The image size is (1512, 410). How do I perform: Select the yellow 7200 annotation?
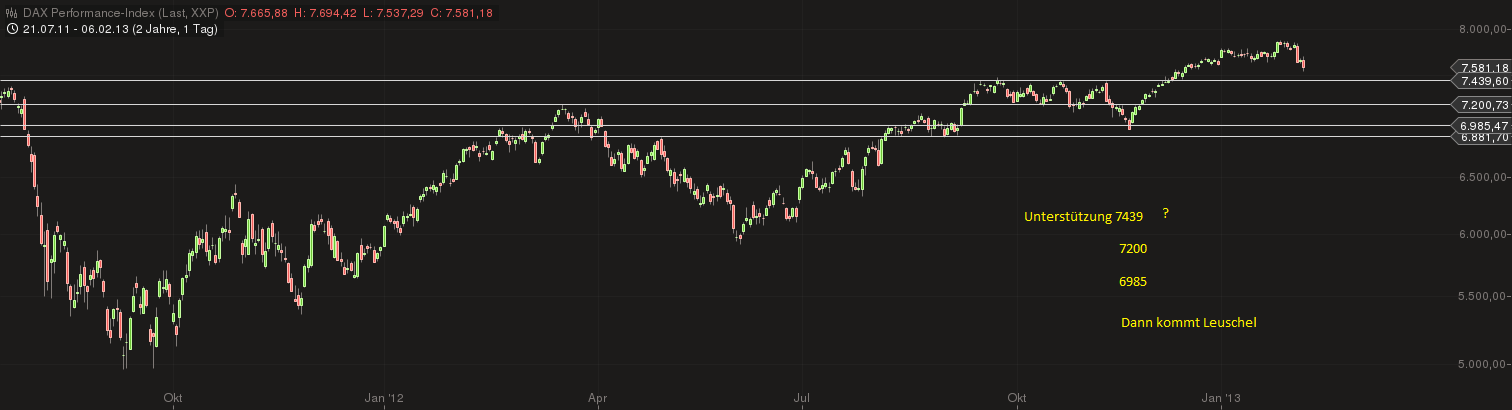click(x=1133, y=248)
